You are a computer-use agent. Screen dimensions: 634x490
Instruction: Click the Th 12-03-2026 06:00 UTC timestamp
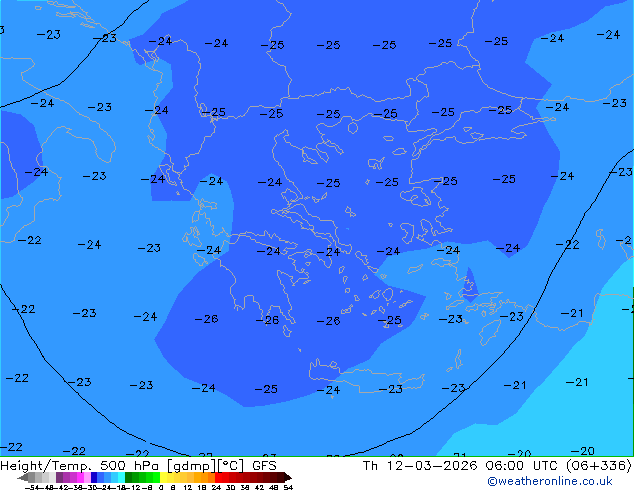click(x=463, y=466)
